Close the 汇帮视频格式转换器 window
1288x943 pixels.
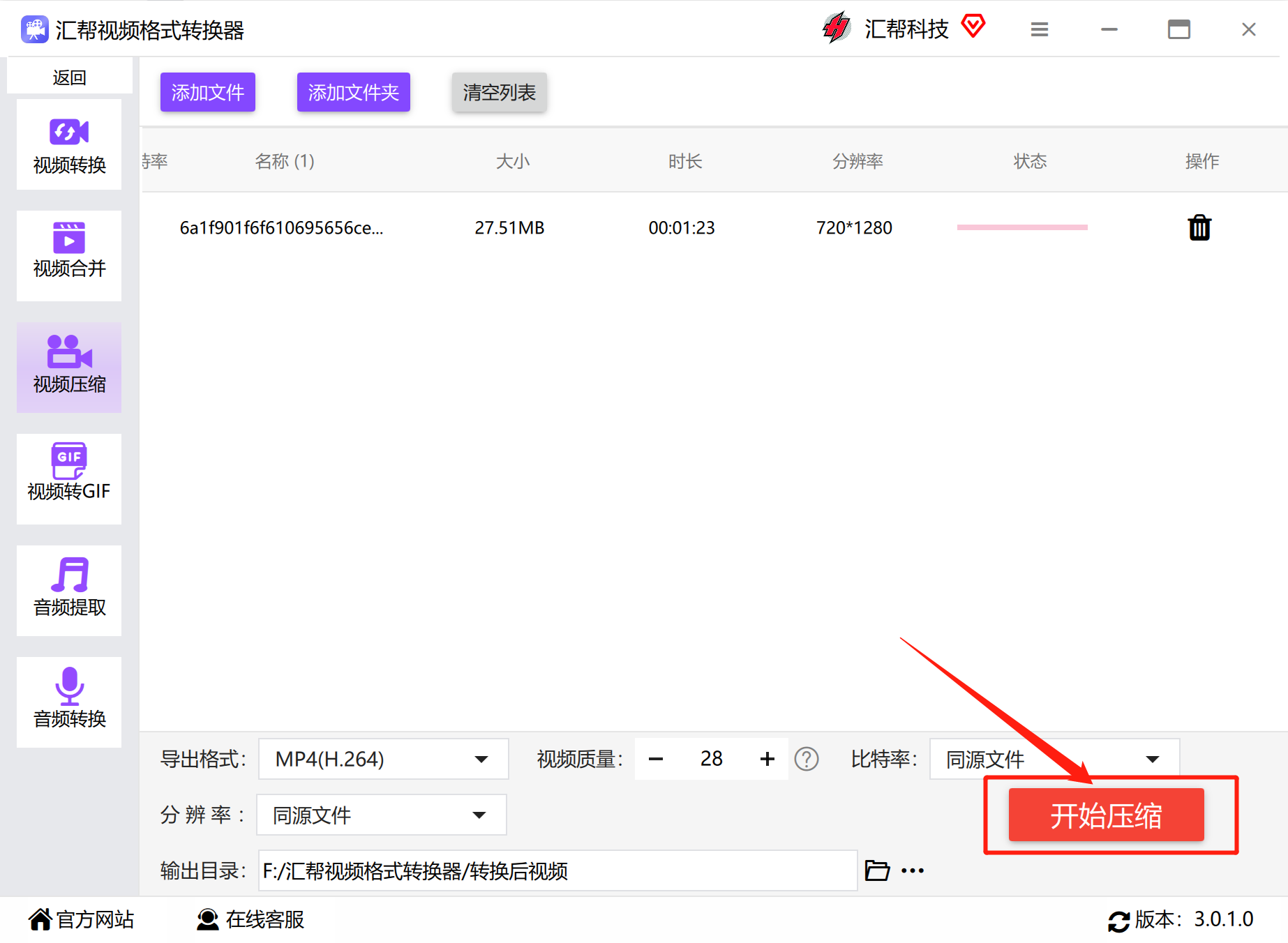point(1249,29)
